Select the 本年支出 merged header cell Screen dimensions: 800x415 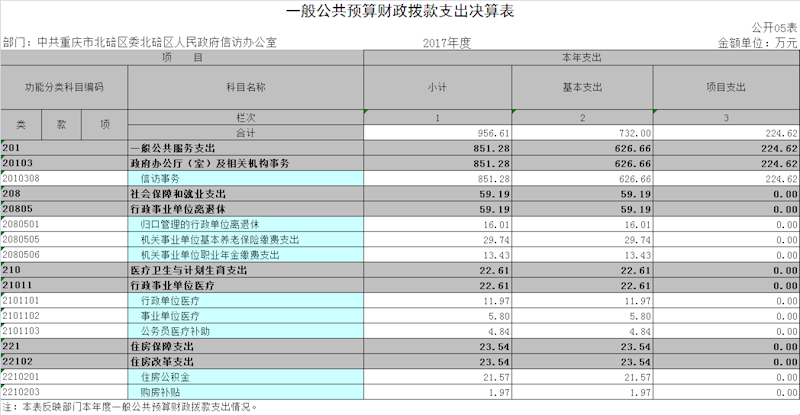(582, 59)
